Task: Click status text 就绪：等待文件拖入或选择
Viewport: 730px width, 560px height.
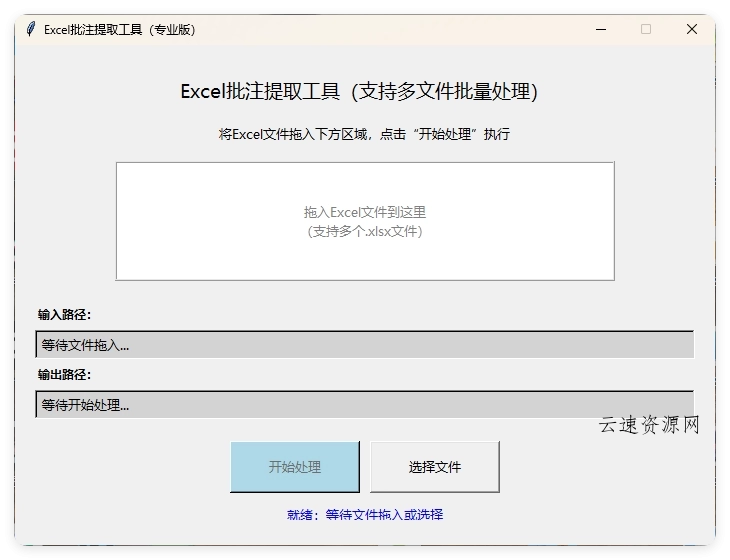Action: [365, 515]
